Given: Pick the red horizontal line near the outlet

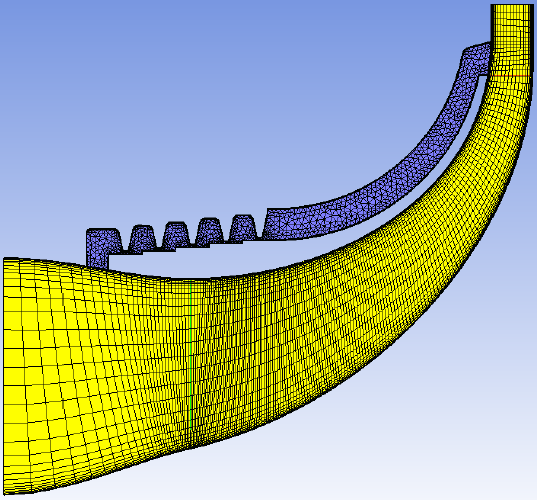Looking at the screenshot, I should [511, 75].
